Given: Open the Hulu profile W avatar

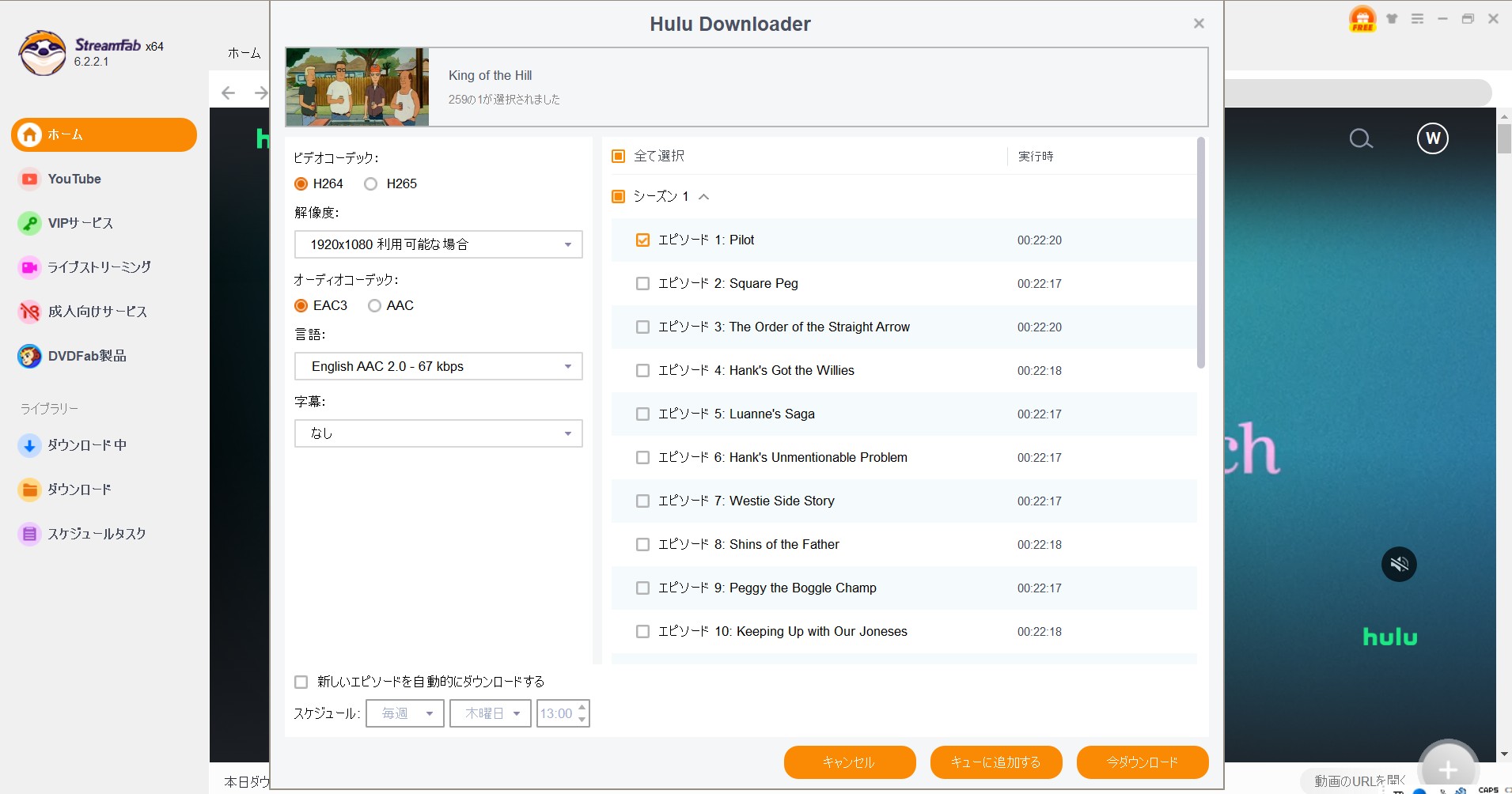Looking at the screenshot, I should pyautogui.click(x=1433, y=138).
